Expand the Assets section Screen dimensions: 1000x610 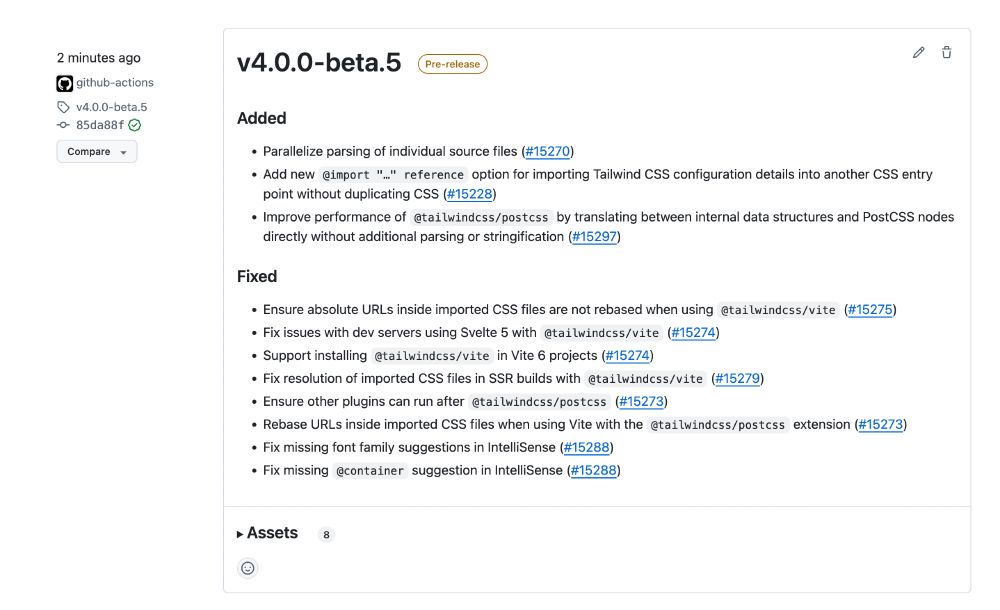(267, 533)
